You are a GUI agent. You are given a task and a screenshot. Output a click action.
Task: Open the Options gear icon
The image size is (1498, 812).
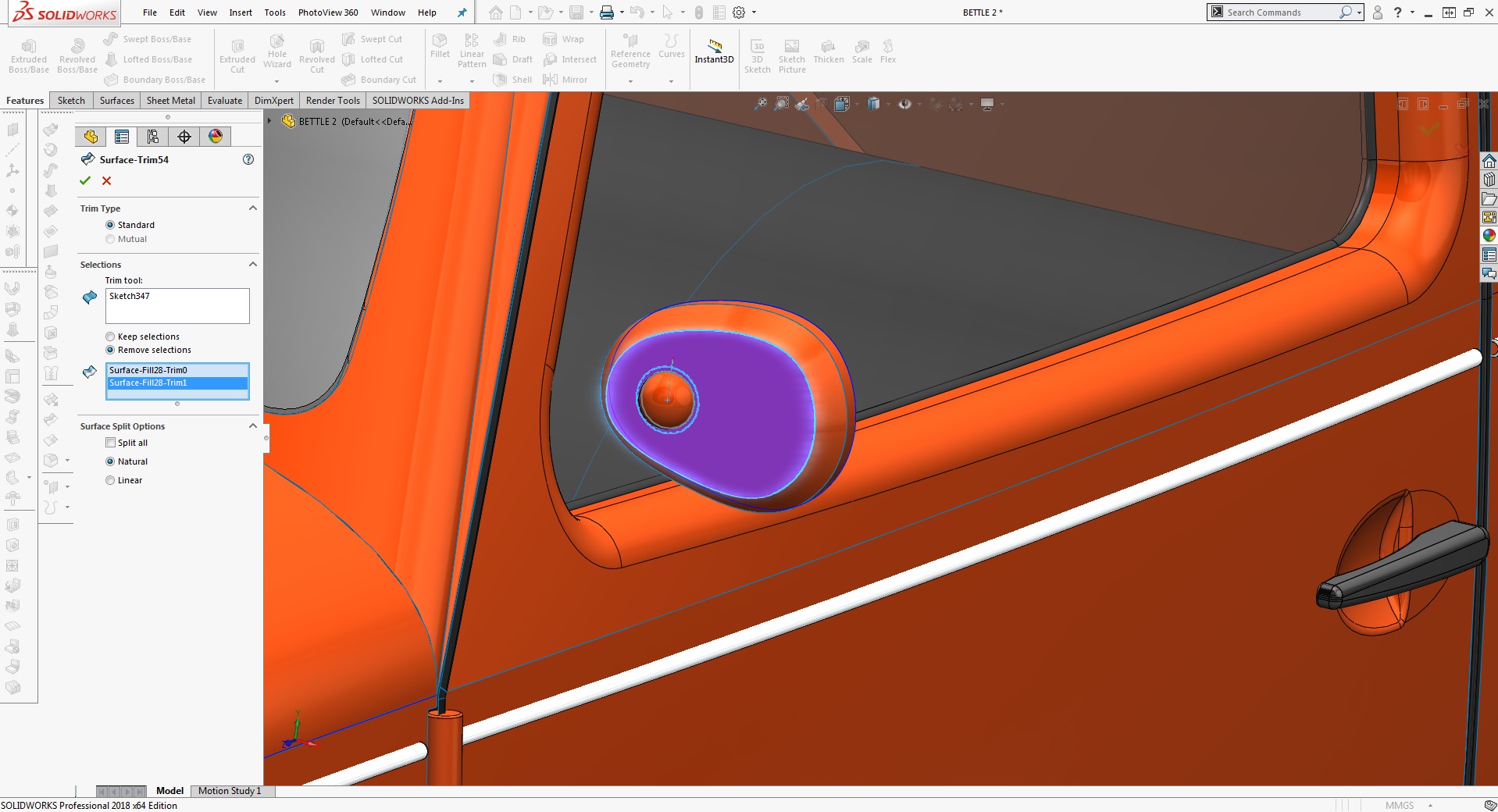[739, 12]
